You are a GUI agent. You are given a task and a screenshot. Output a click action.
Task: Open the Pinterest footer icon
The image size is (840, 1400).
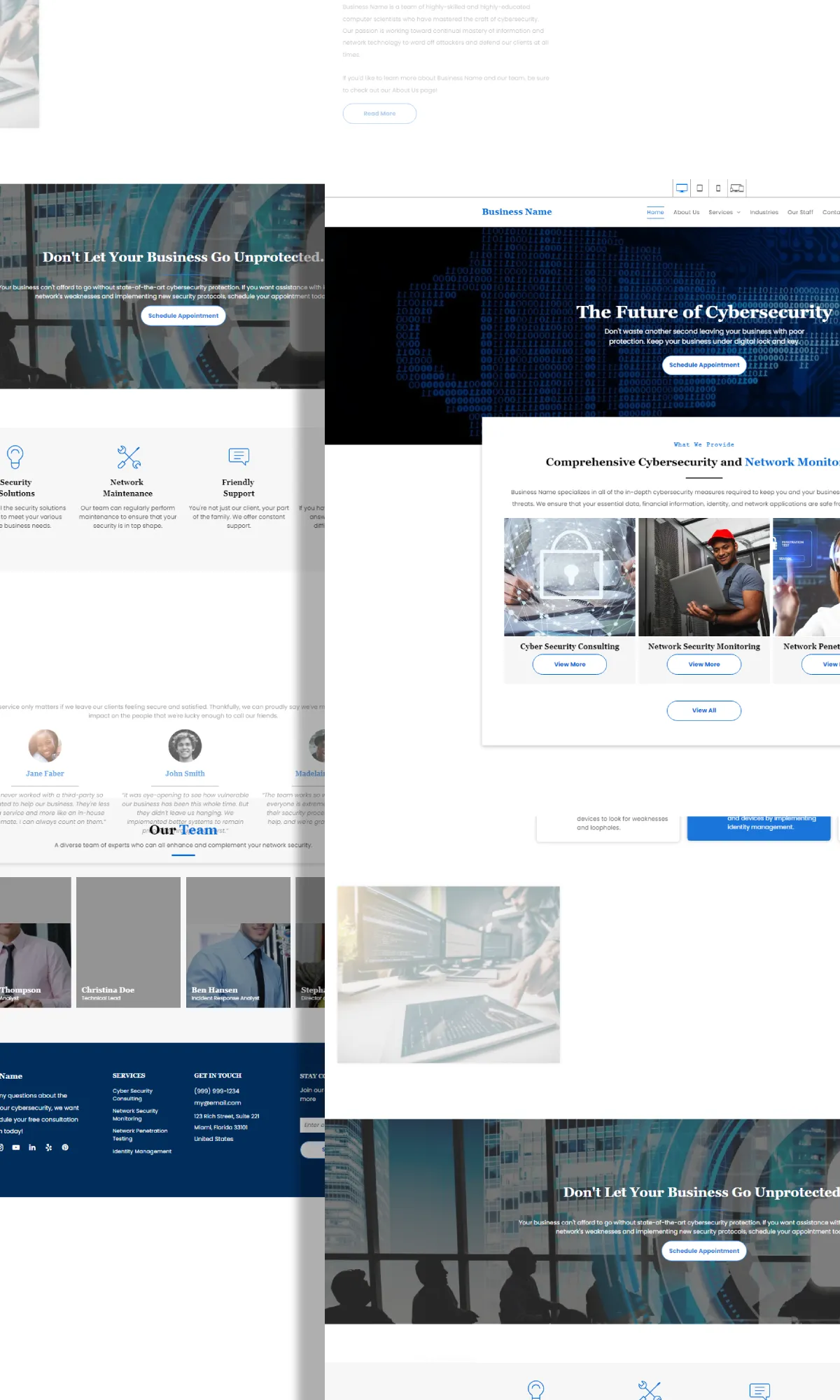[65, 1147]
